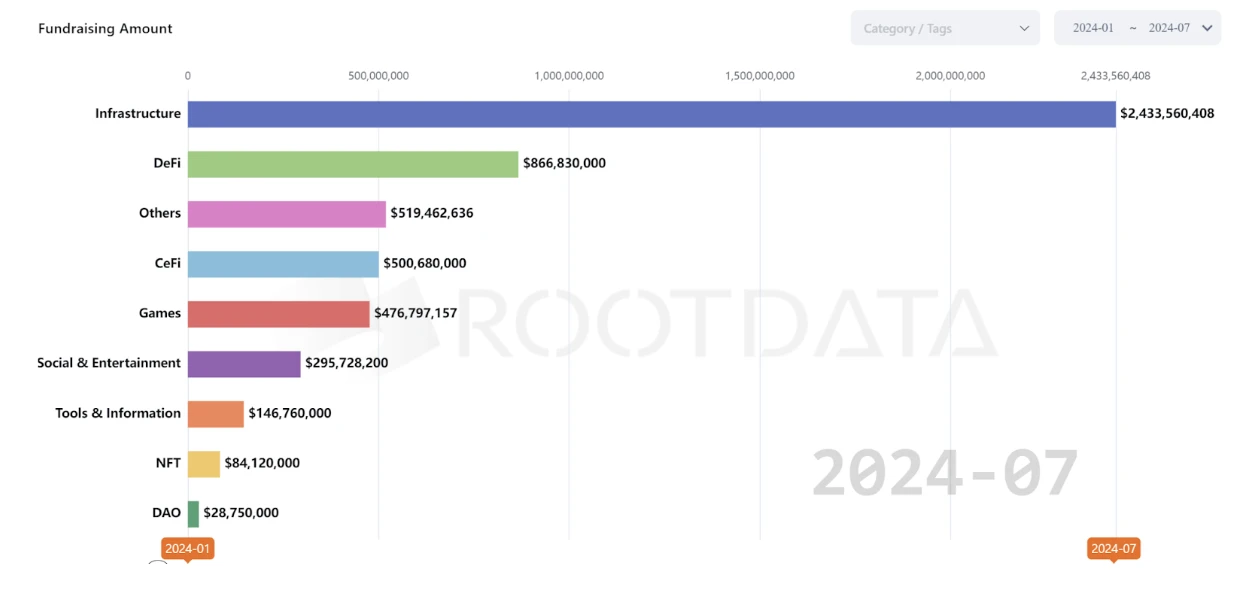Click the 2024-07 end date field
Viewport: 1246px width, 594px height.
(1168, 28)
